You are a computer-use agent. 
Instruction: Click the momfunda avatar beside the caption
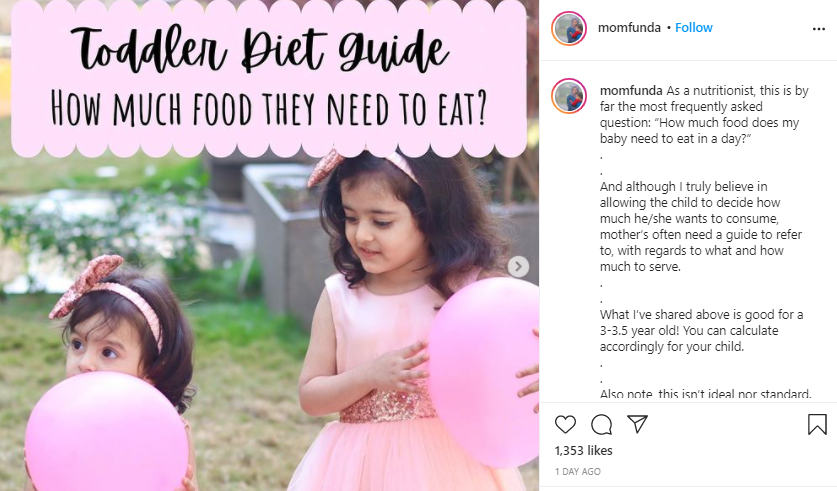pos(569,96)
